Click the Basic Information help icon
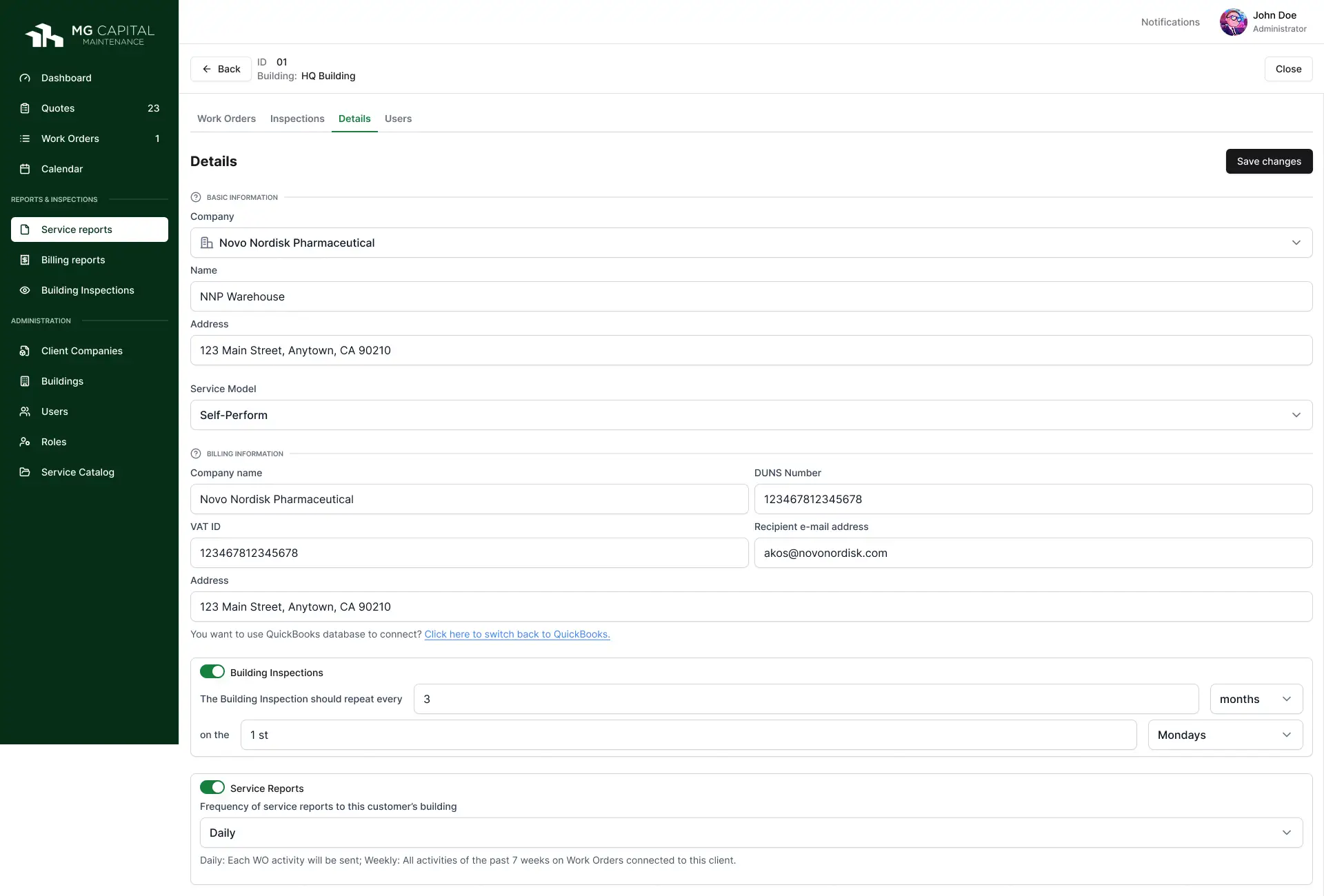1324x896 pixels. pos(196,197)
